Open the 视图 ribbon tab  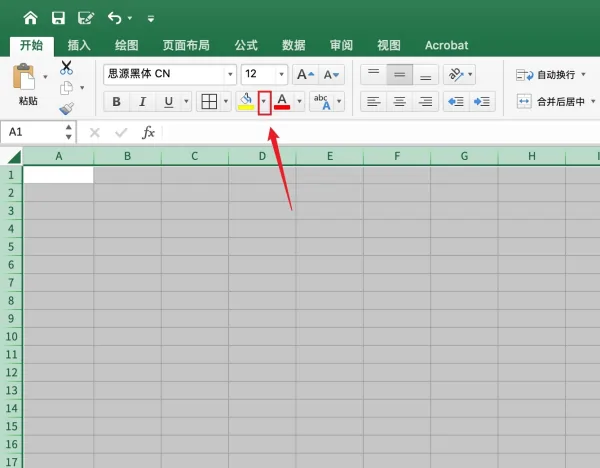tap(388, 46)
